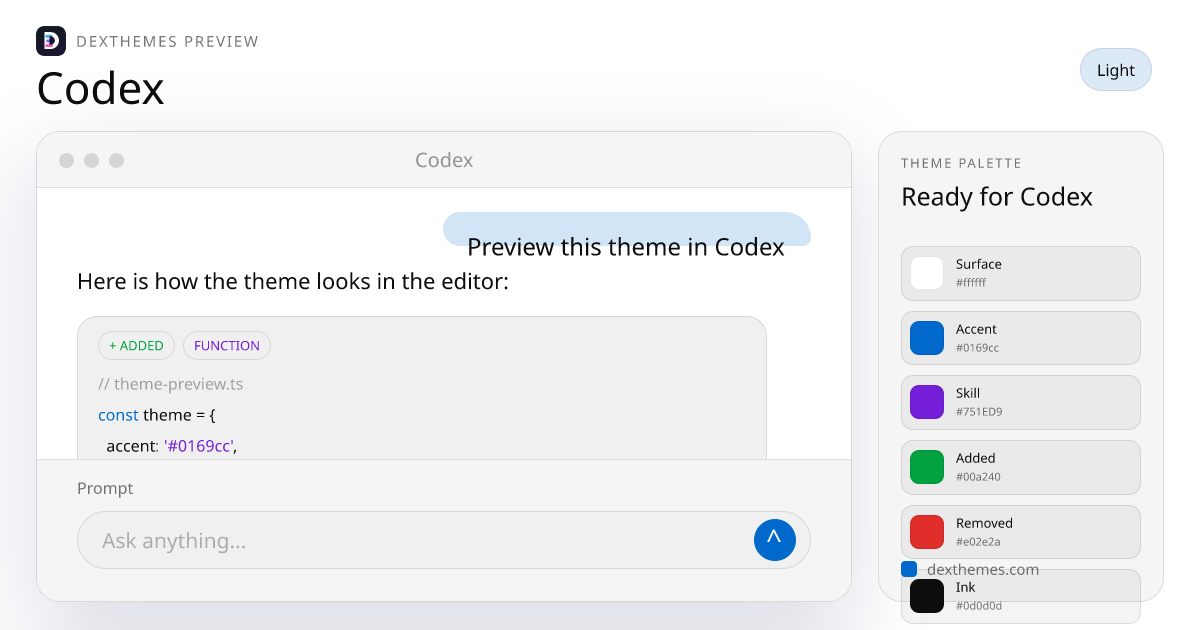Click the THEME PALETTE label
This screenshot has height=630, width=1200.
coord(962,163)
